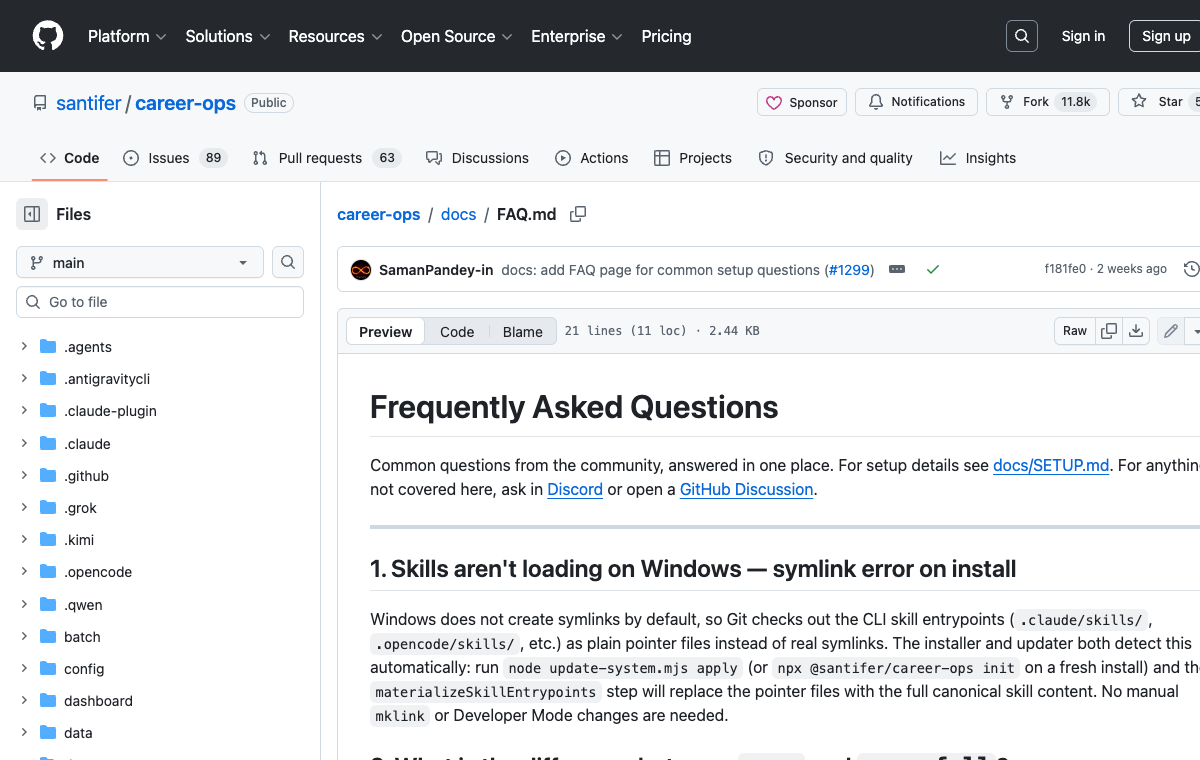Go to the Pricing page

click(666, 36)
